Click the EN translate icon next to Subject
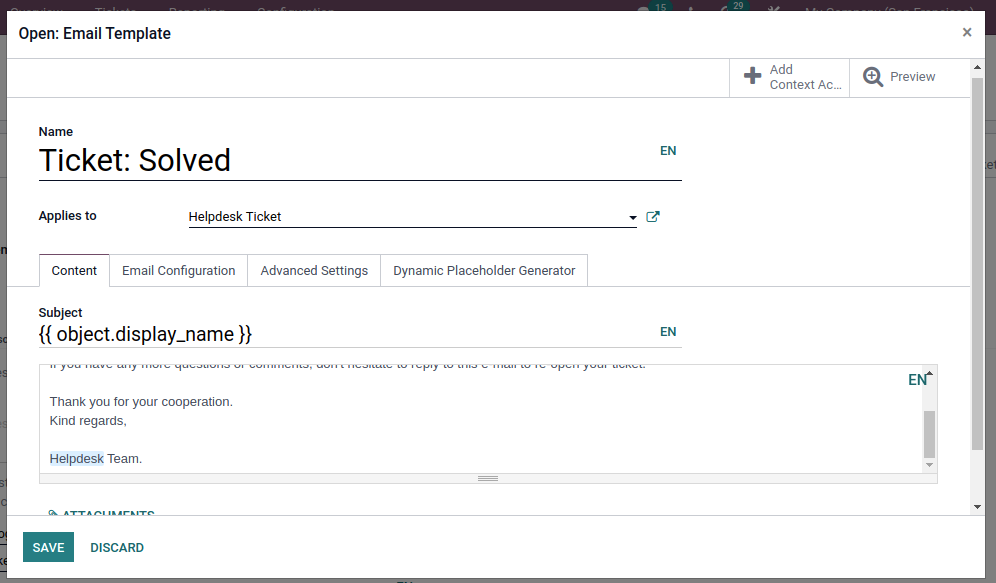This screenshot has height=583, width=996. (x=668, y=332)
